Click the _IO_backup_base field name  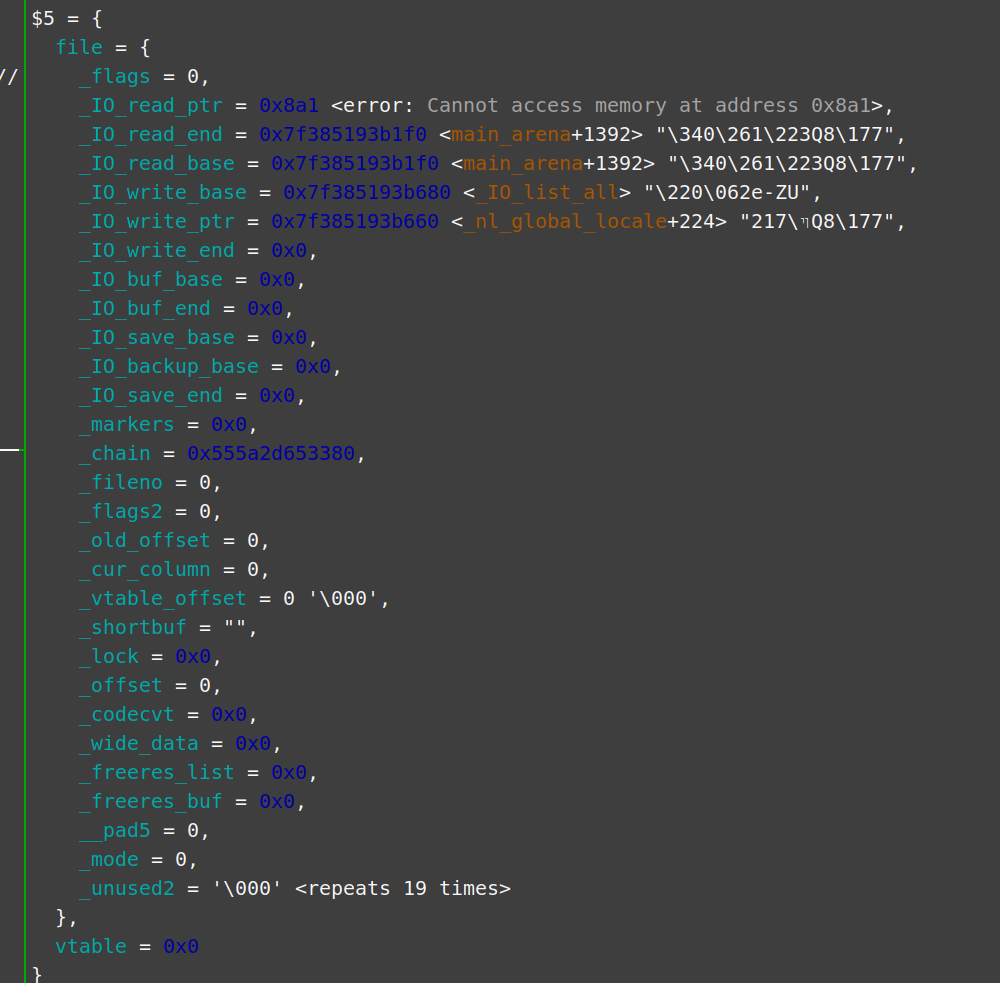pos(169,367)
